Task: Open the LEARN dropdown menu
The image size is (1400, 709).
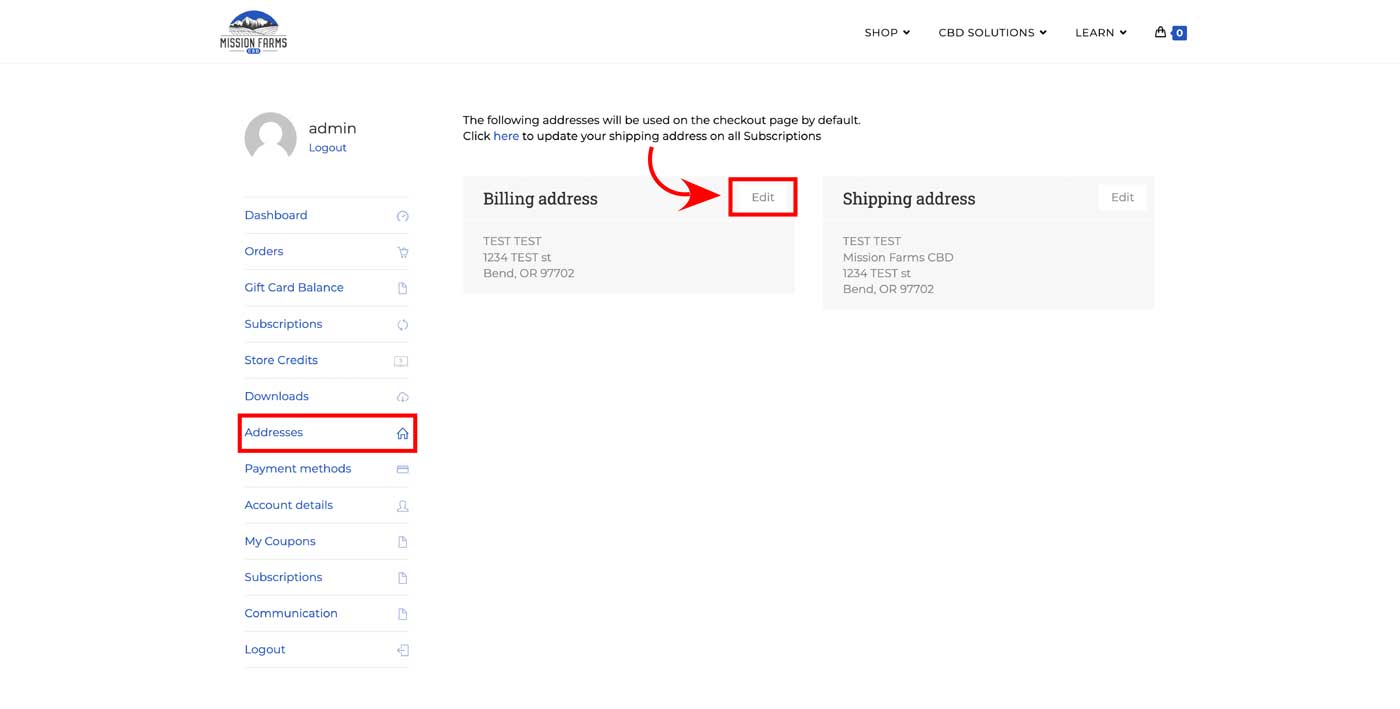Action: tap(1100, 33)
